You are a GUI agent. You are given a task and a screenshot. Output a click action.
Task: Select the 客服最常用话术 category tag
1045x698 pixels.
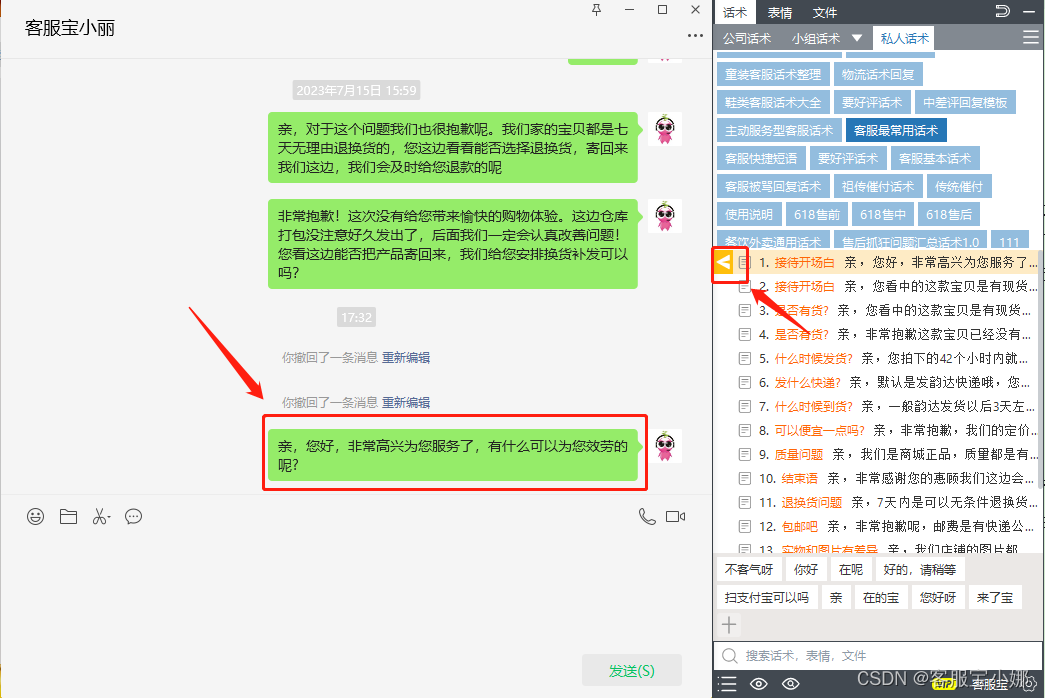pyautogui.click(x=896, y=131)
